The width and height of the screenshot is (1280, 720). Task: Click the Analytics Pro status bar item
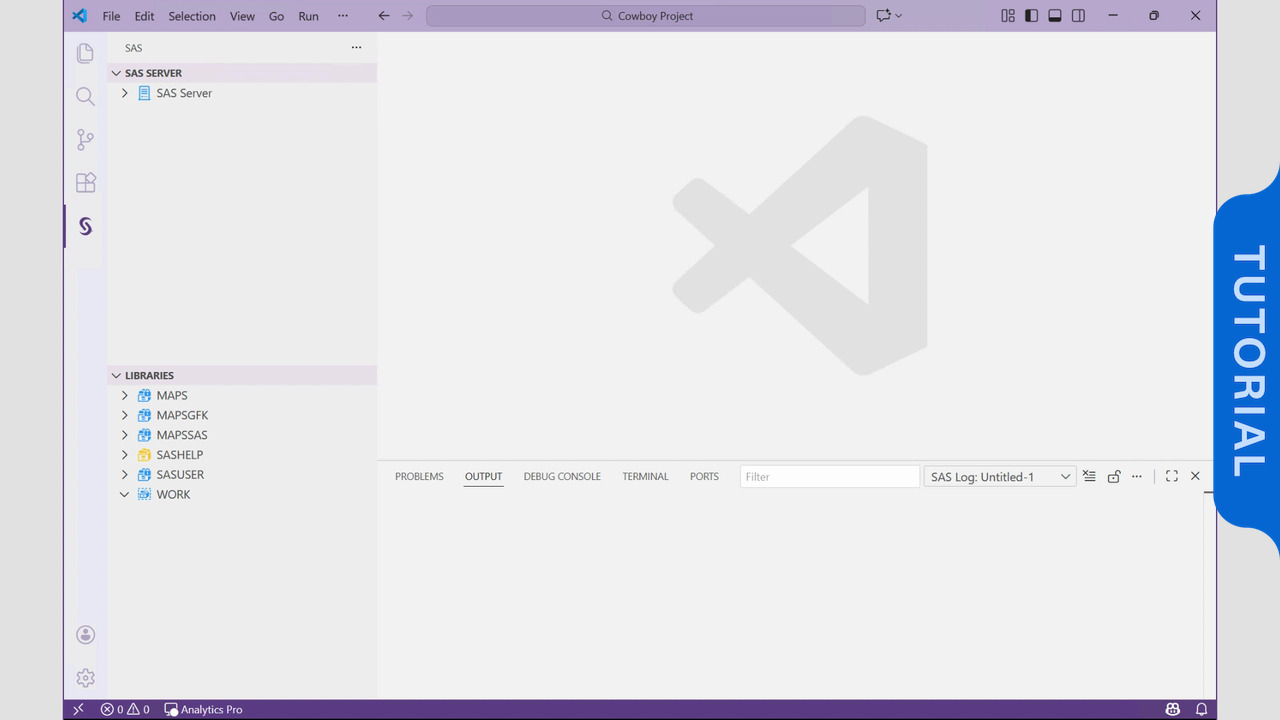203,709
